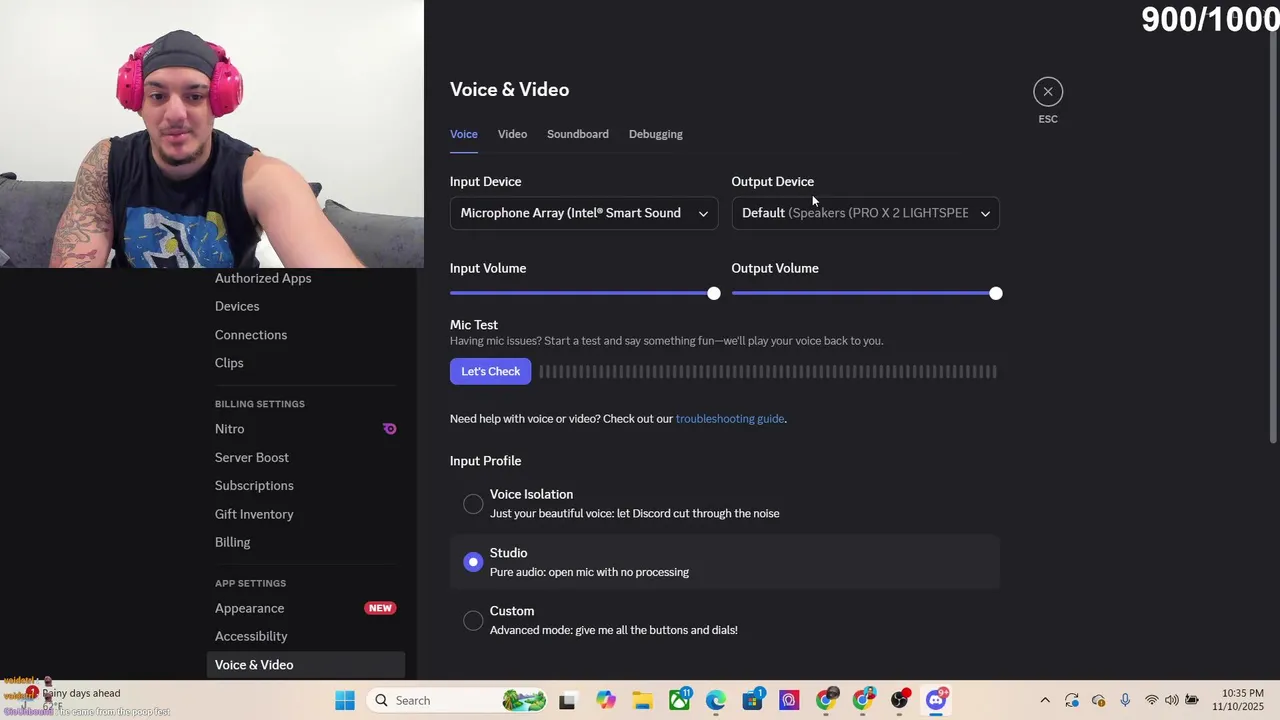1280x720 pixels.
Task: Click the Nitro badge icon in the sidebar
Action: tap(389, 429)
